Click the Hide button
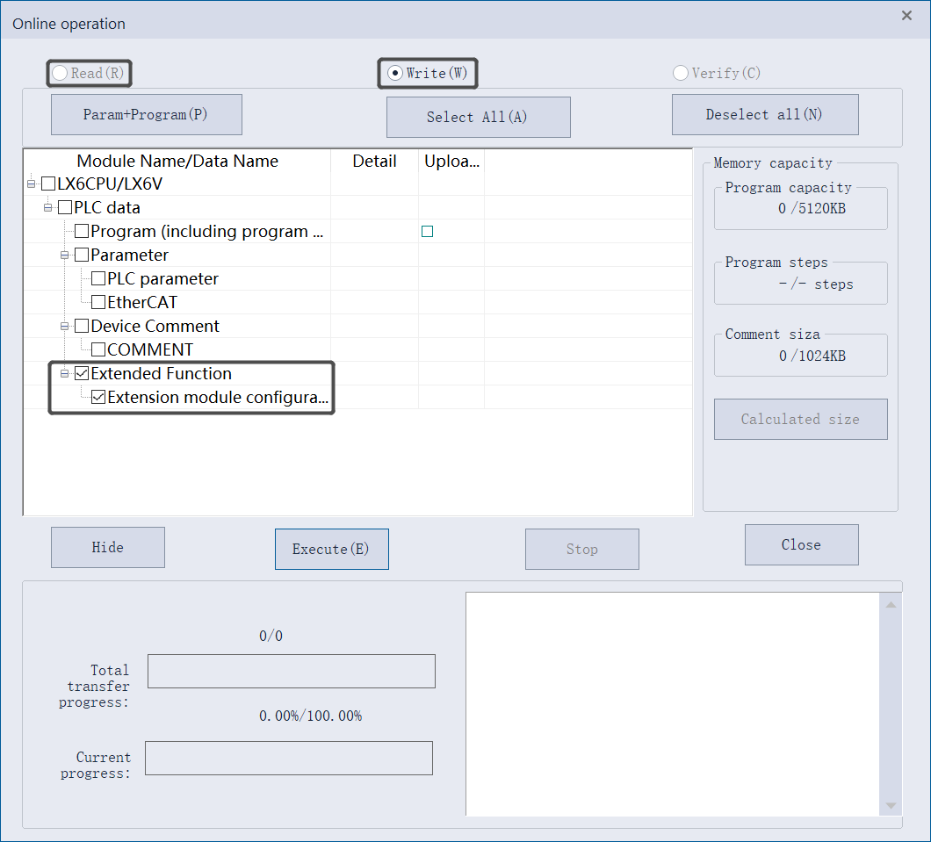This screenshot has width=931, height=842. coord(108,547)
